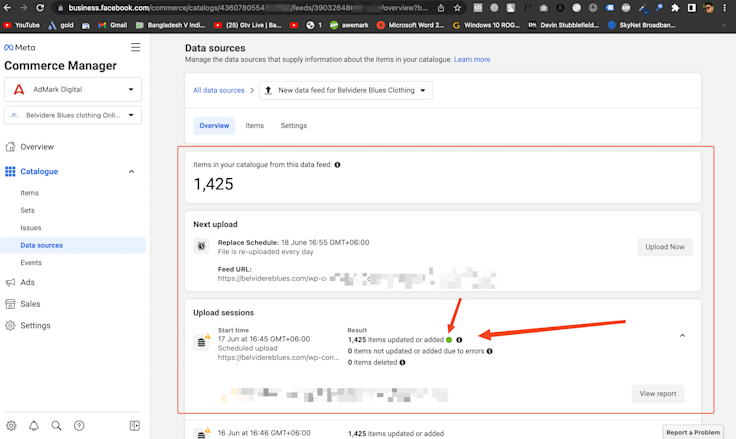Viewport: 736px width, 439px height.
Task: Click the share icon in address bar
Action: (x=441, y=8)
